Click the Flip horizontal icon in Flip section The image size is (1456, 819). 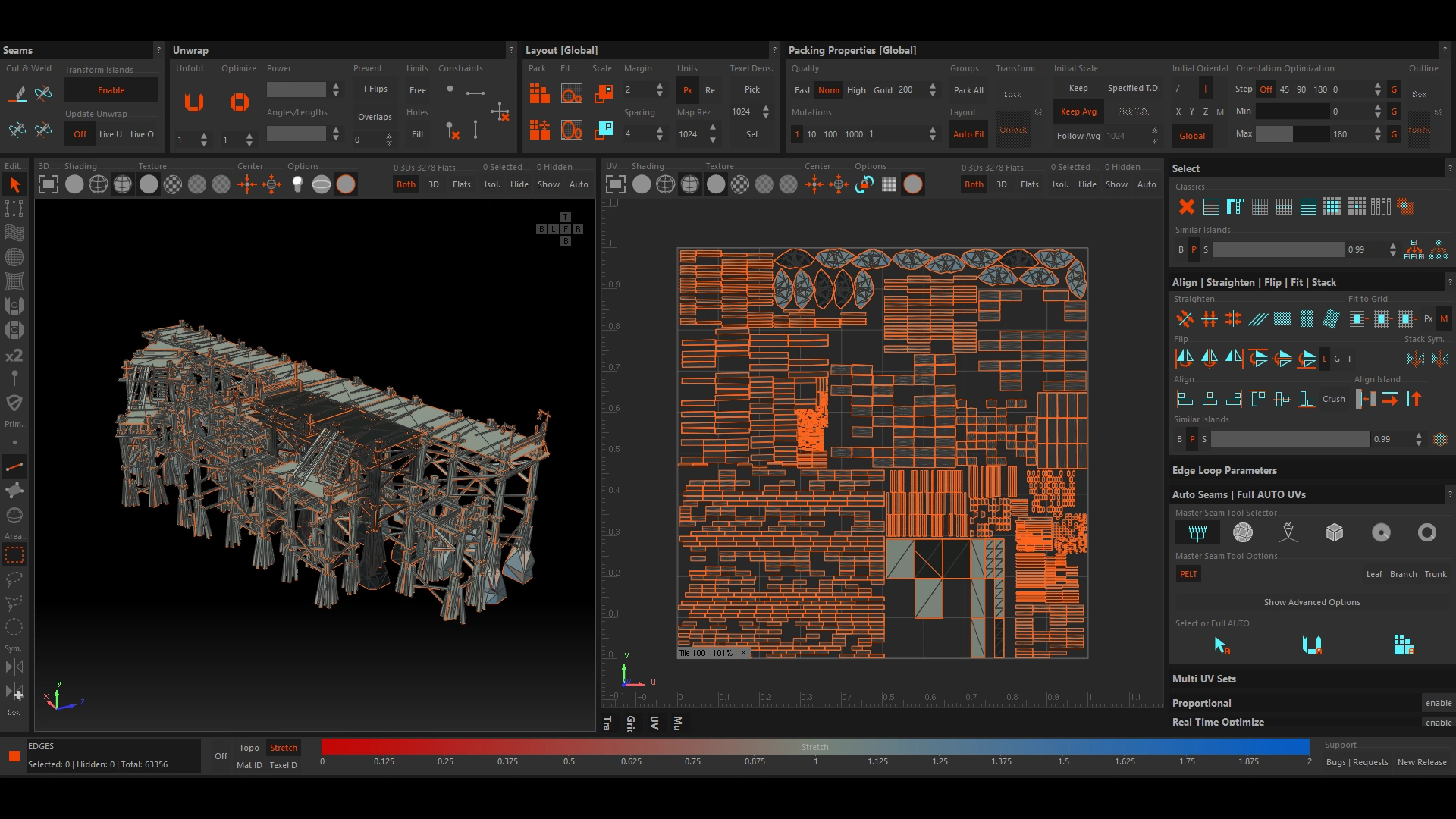[1185, 359]
